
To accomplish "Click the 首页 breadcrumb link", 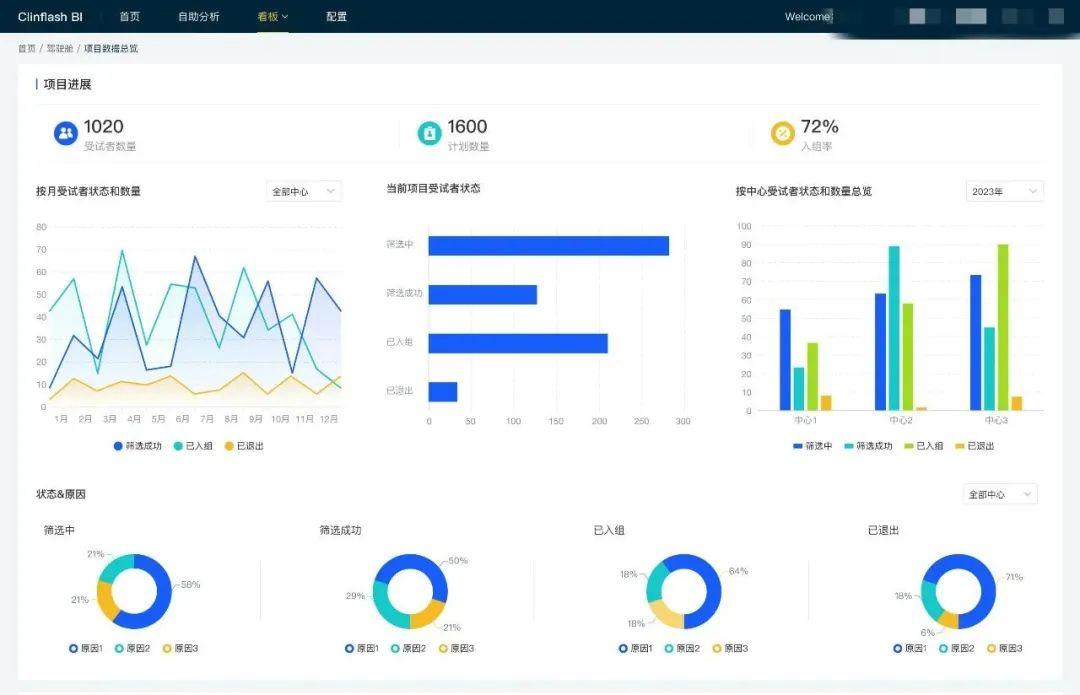I will pos(27,48).
